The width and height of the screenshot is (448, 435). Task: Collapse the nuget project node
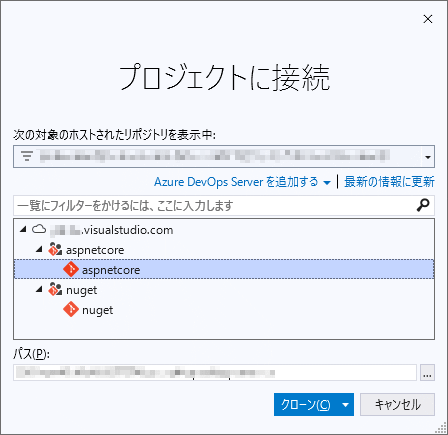pyautogui.click(x=39, y=289)
